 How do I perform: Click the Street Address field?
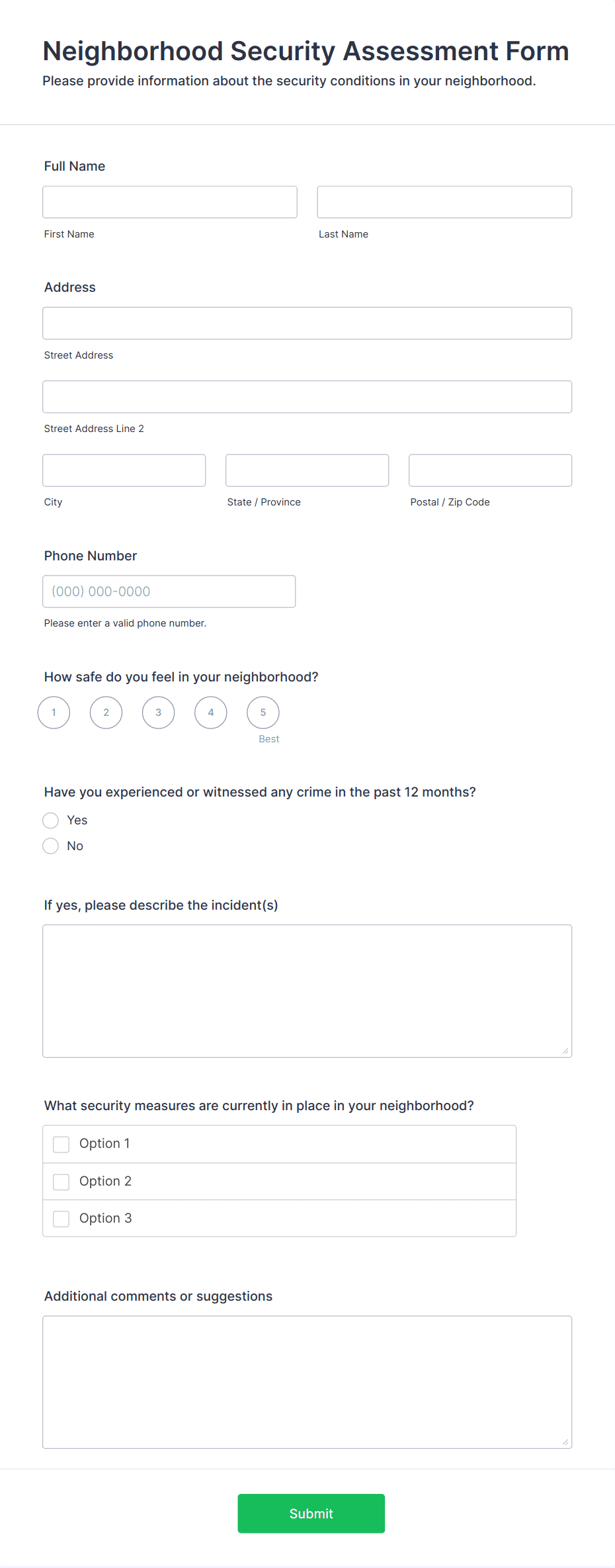pos(307,323)
